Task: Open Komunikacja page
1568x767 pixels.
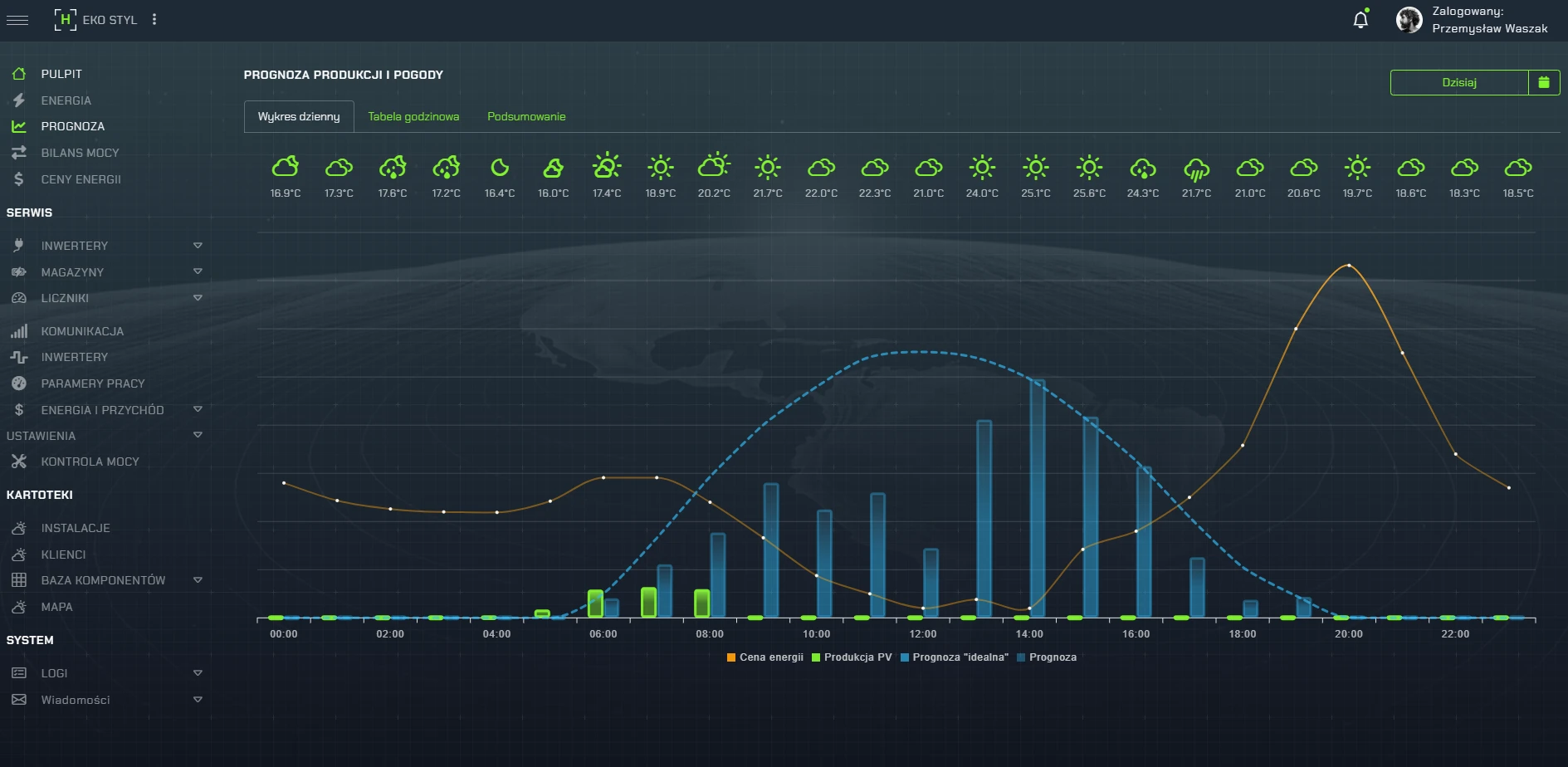Action: pos(82,331)
